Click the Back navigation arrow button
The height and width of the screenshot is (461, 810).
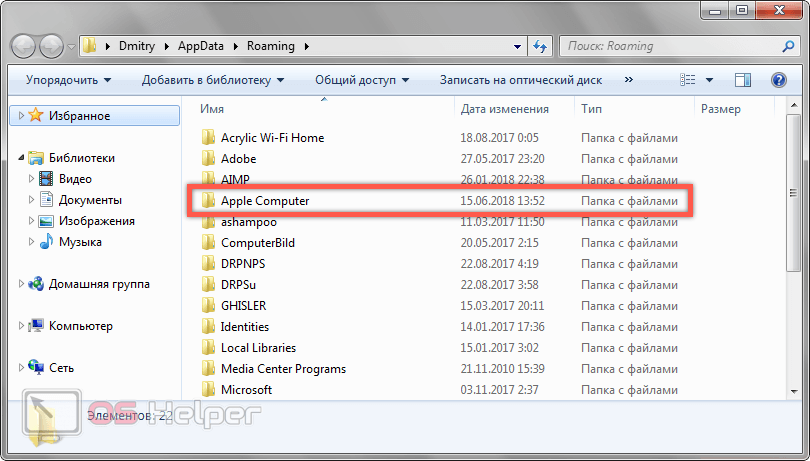25,46
